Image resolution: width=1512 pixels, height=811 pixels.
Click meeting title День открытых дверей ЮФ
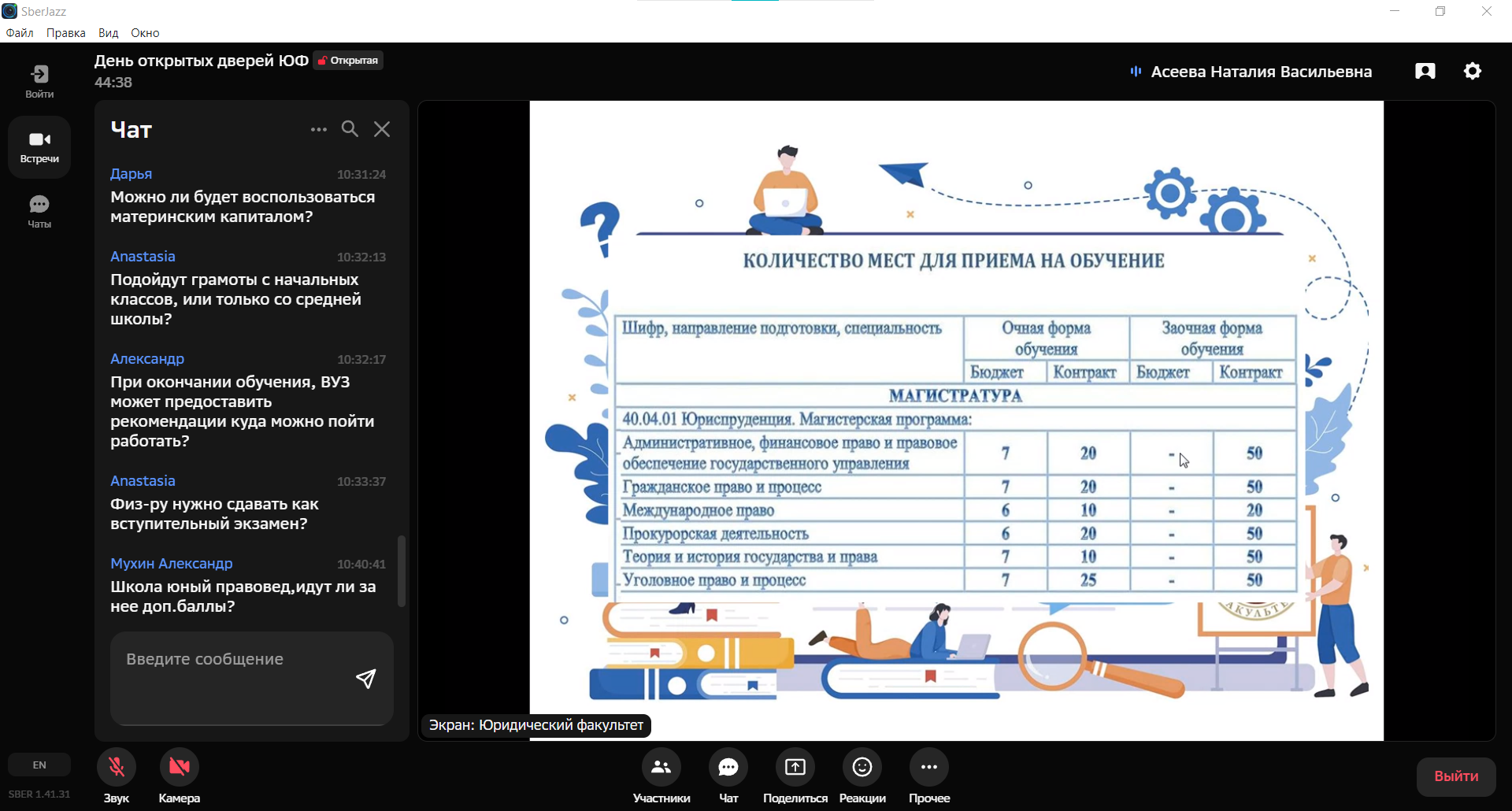coord(202,61)
